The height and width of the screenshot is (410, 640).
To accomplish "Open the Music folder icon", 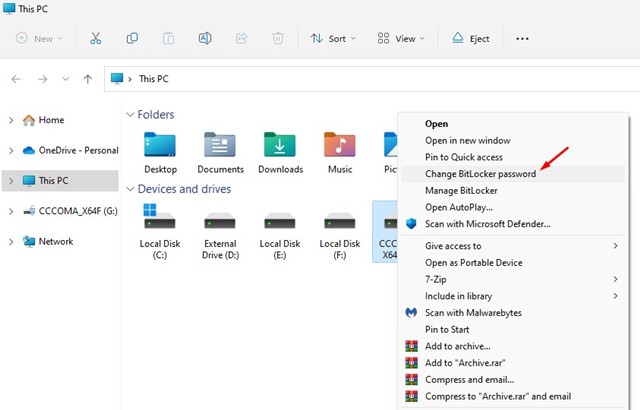I will [339, 146].
